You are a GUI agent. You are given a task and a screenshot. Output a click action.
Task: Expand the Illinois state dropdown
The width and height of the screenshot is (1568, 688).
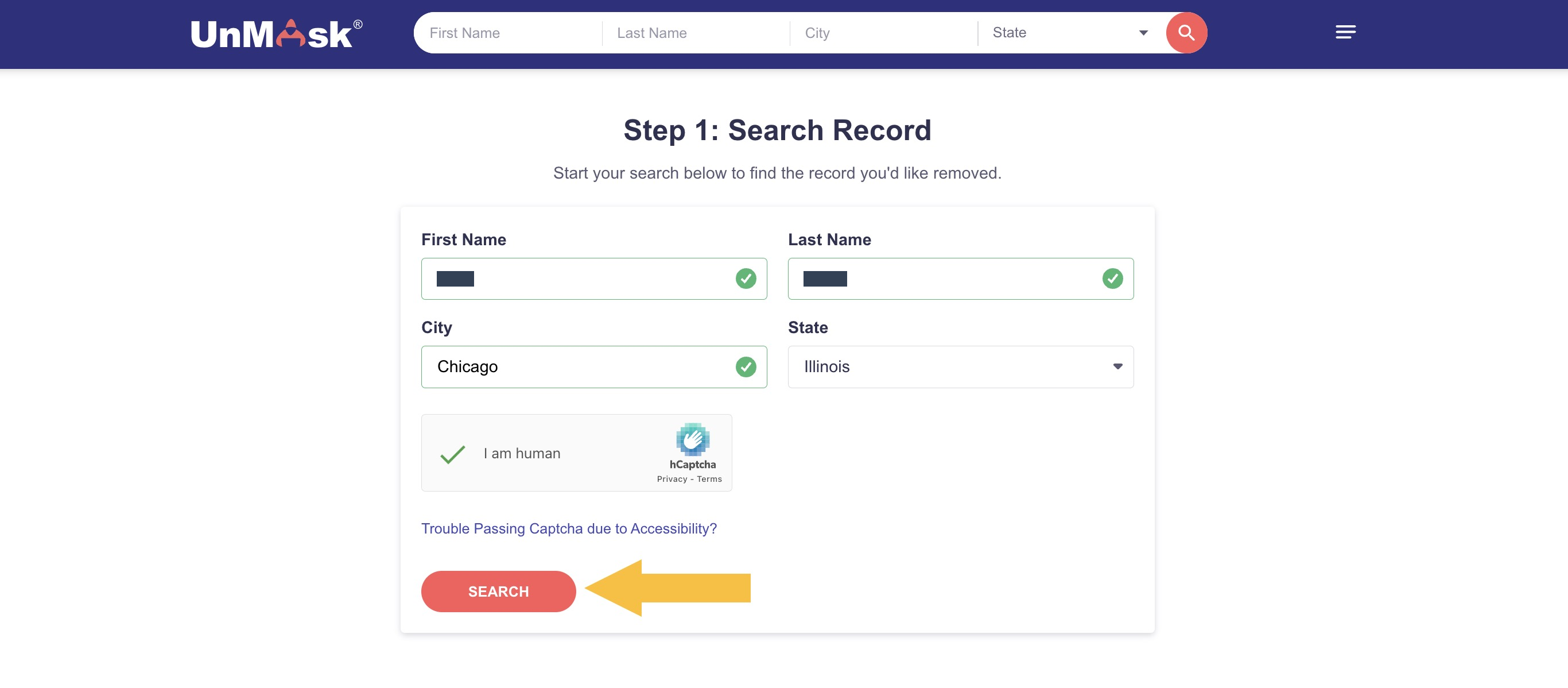[961, 367]
